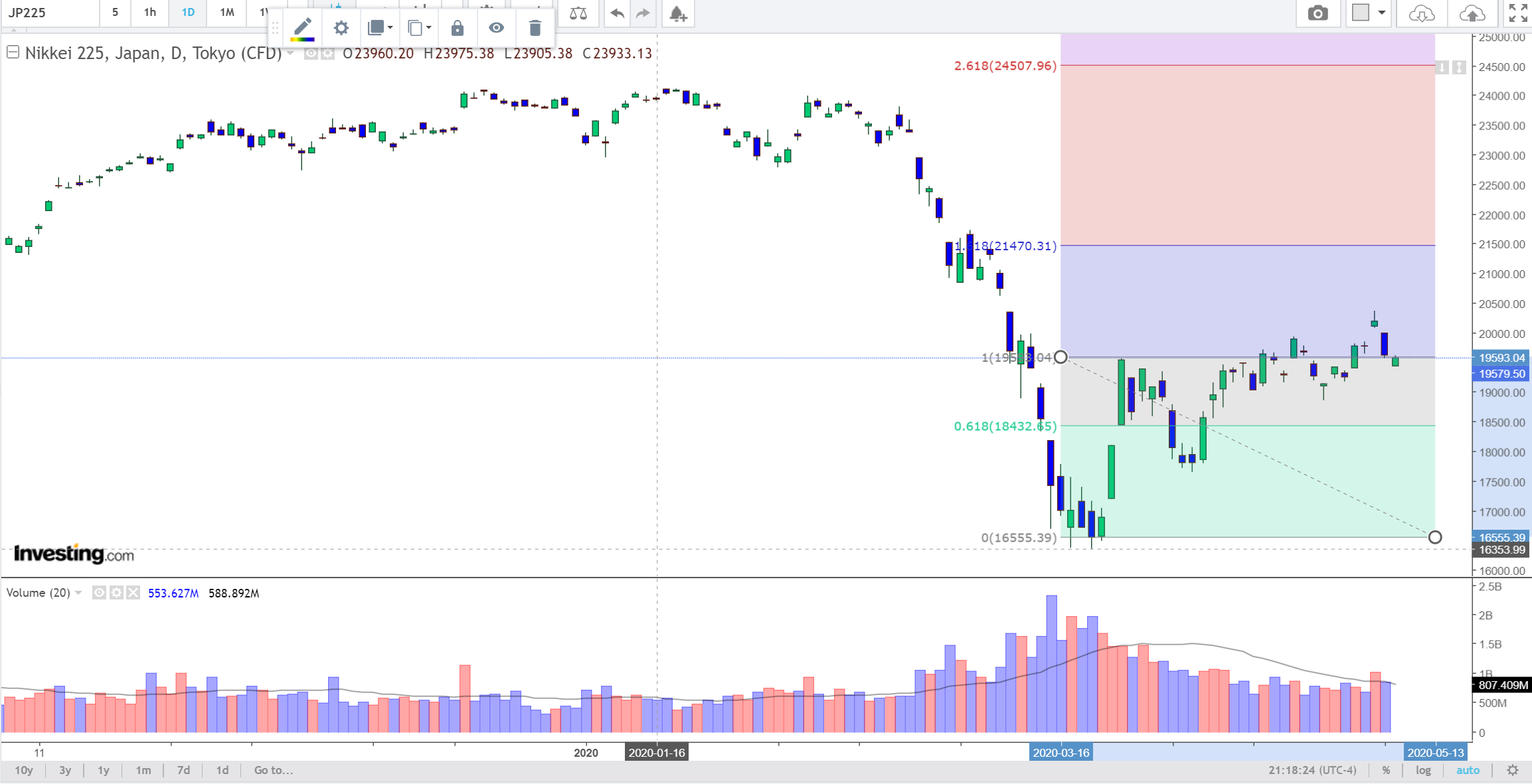Toggle log scale at bottom right
This screenshot has height=784, width=1532.
tap(1423, 770)
